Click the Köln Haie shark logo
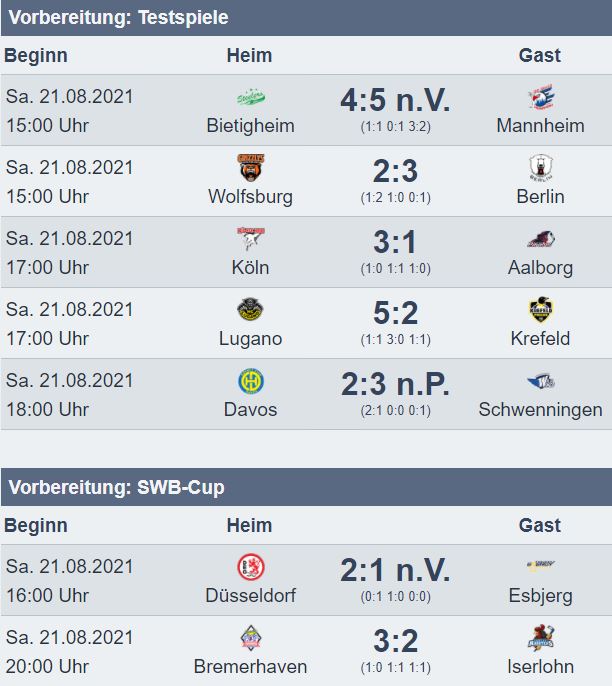The width and height of the screenshot is (612, 686). [251, 238]
